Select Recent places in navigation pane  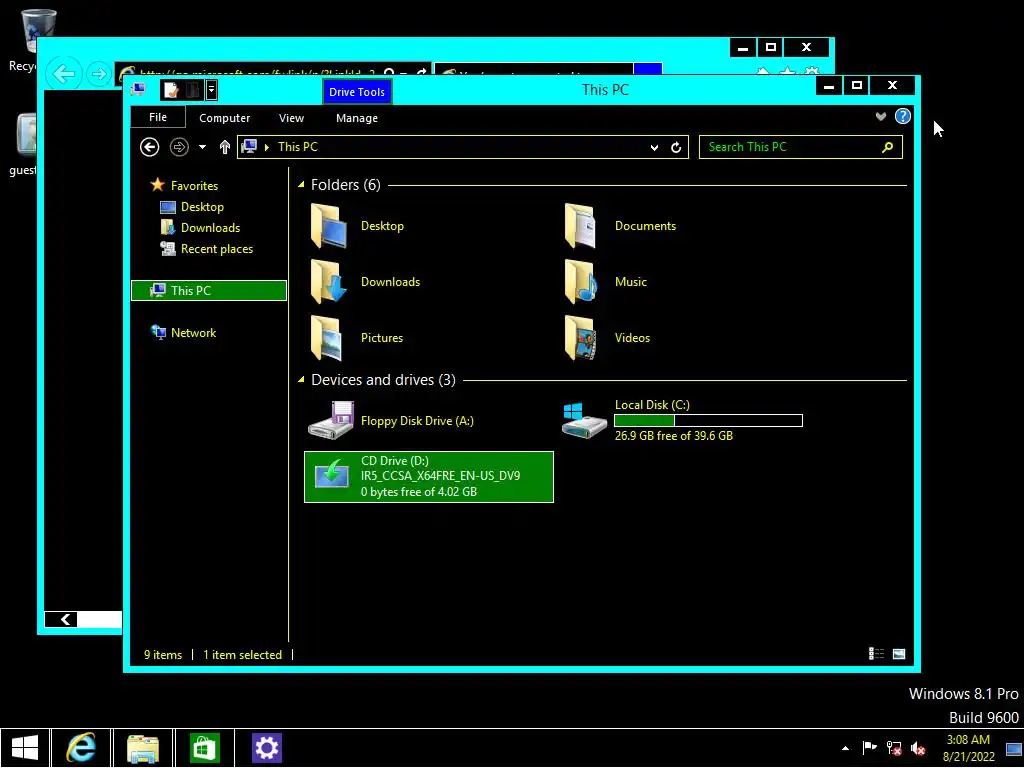pyautogui.click(x=216, y=249)
